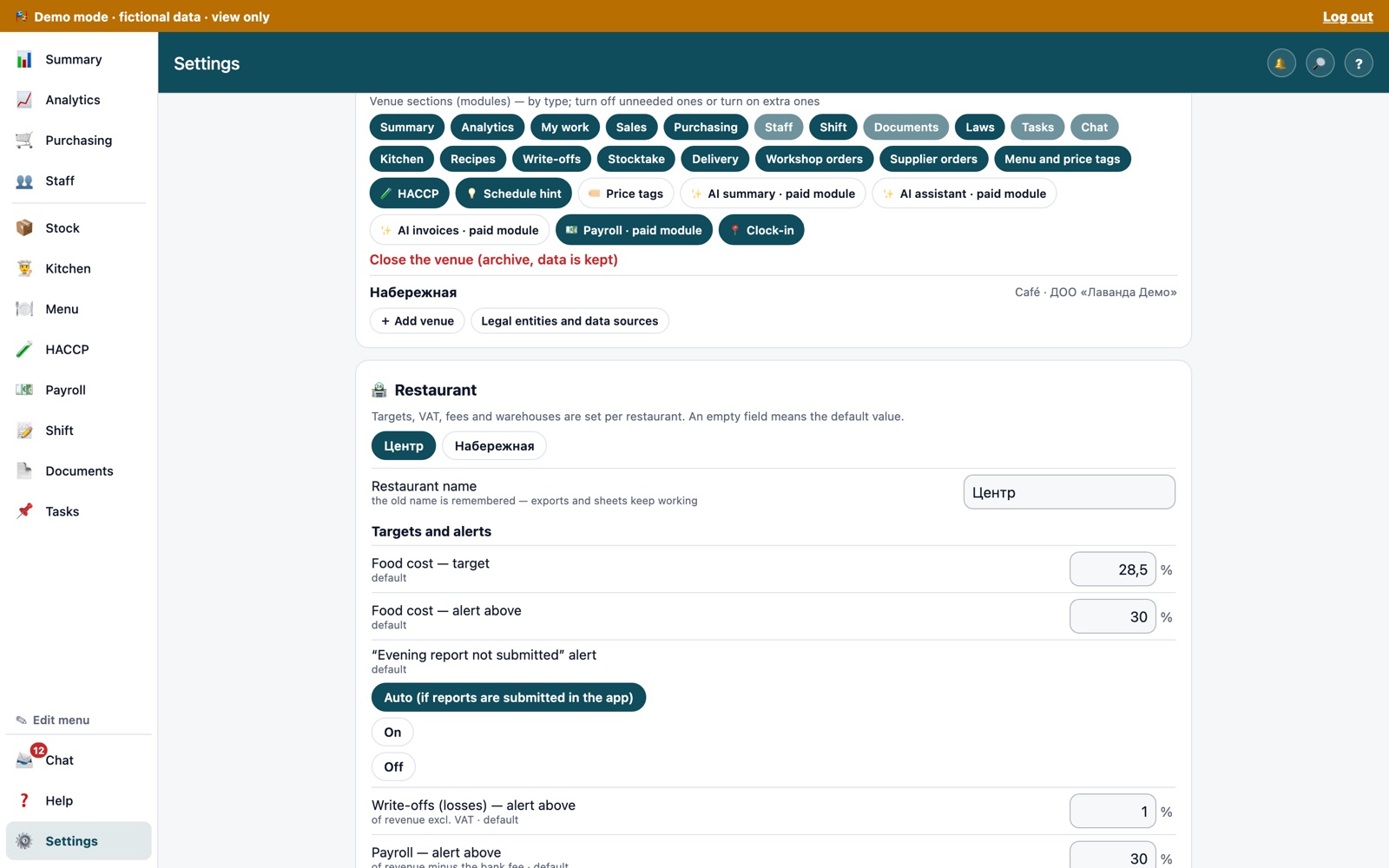Image resolution: width=1389 pixels, height=868 pixels.
Task: Click the Payroll money icon in sidebar
Action: [24, 390]
